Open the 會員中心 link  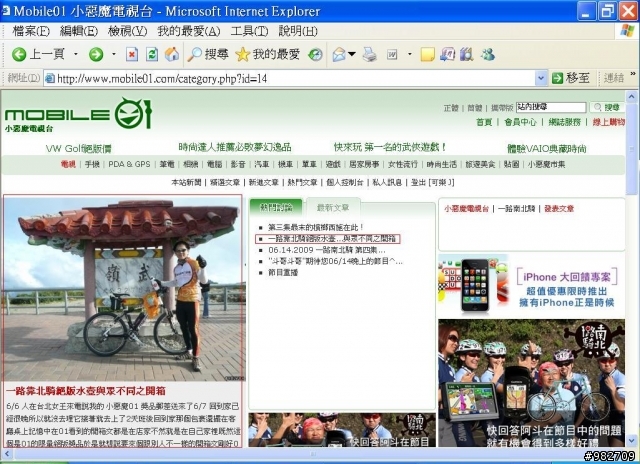point(520,122)
